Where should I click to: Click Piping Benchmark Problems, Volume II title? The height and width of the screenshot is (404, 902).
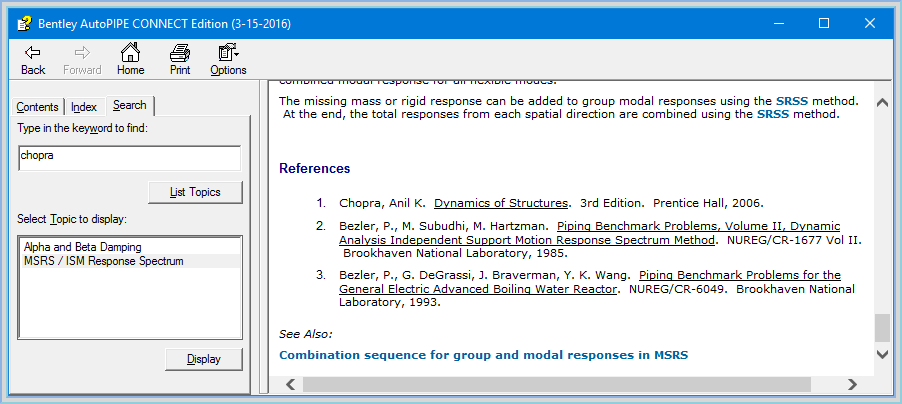click(590, 233)
